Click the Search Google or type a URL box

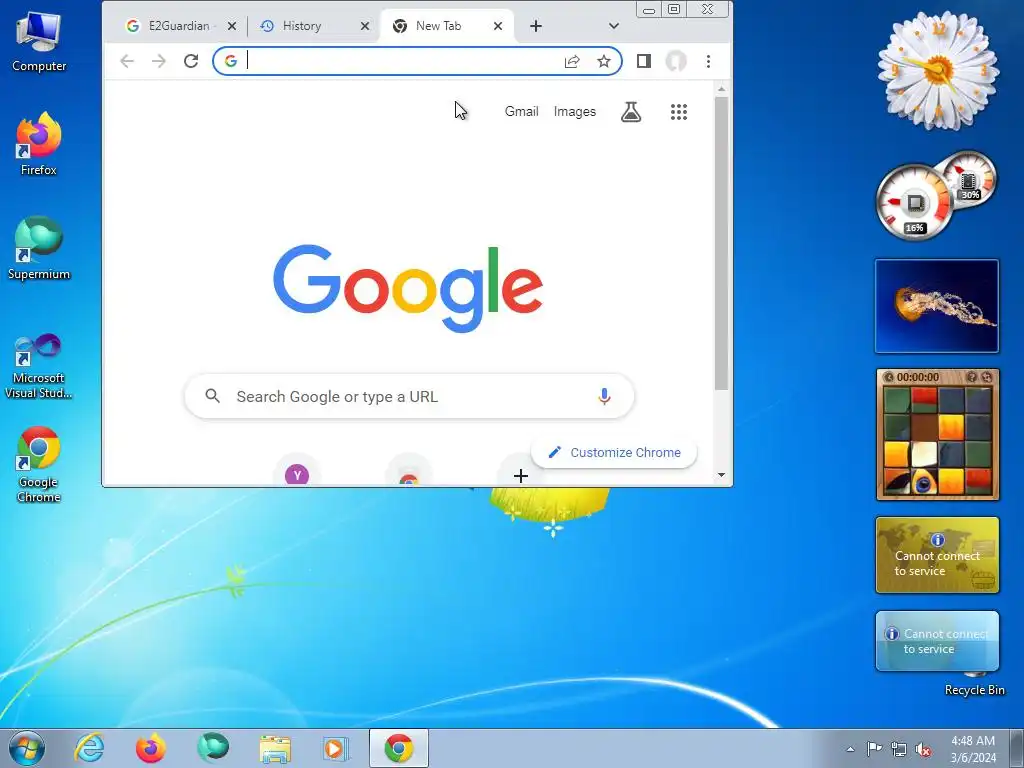(x=409, y=396)
